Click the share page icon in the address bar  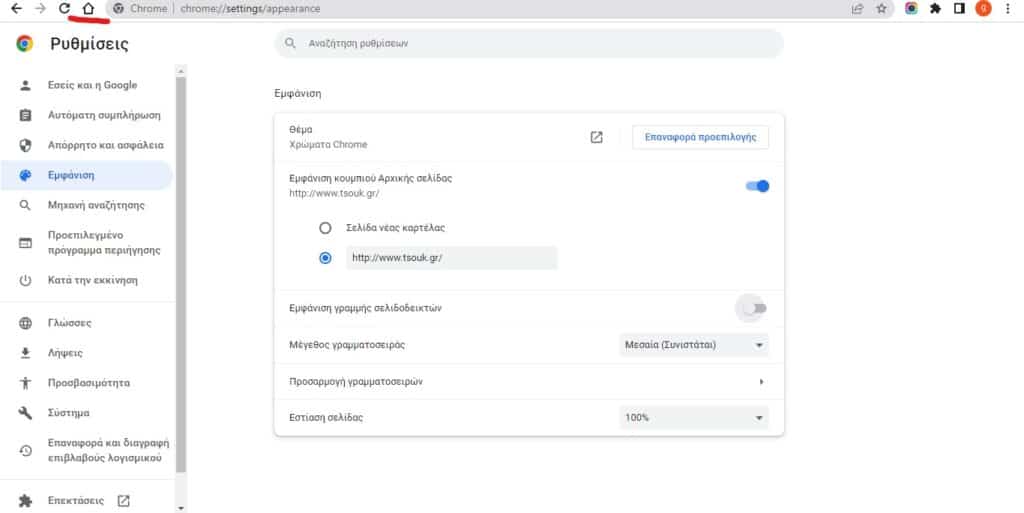857,9
